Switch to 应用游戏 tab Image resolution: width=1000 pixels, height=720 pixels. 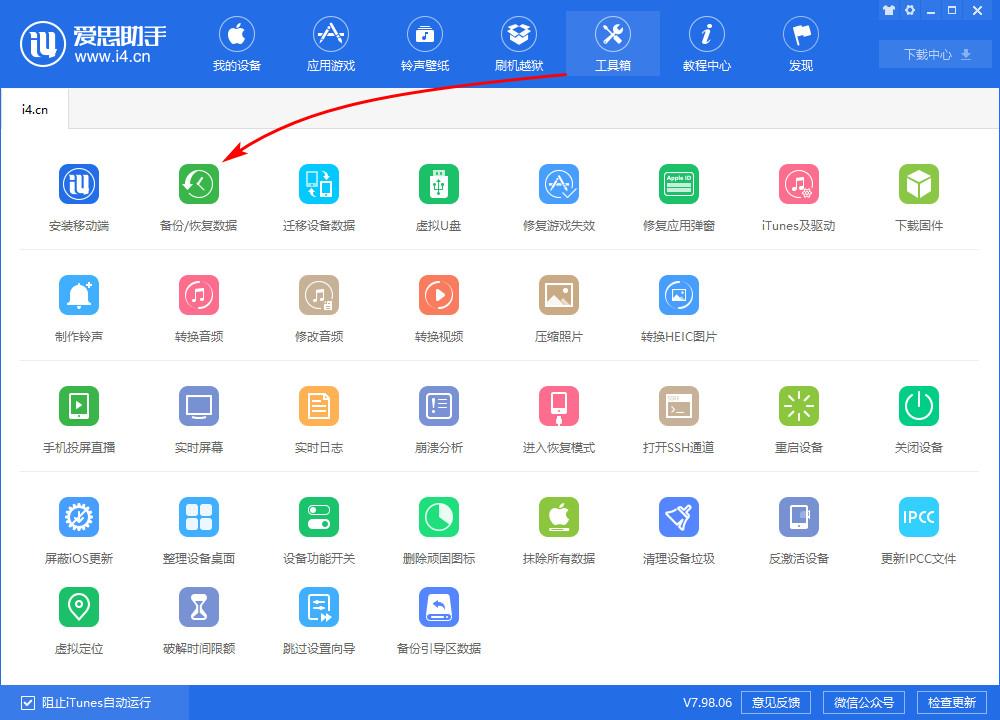[330, 44]
